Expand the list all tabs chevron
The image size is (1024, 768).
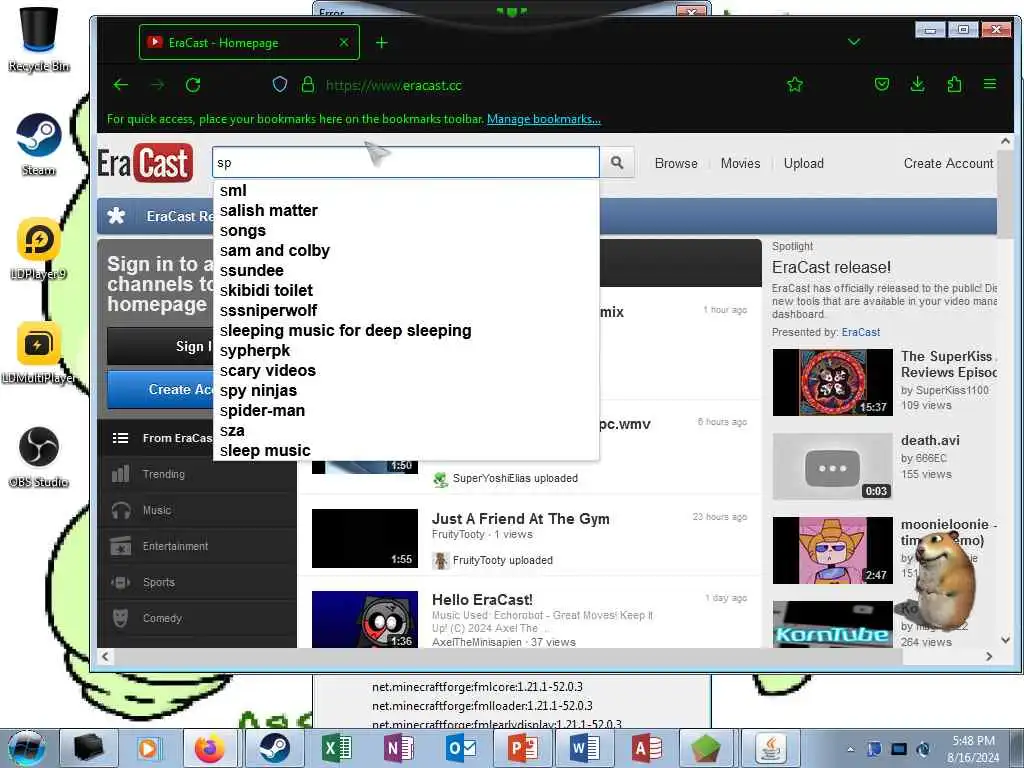coord(854,42)
